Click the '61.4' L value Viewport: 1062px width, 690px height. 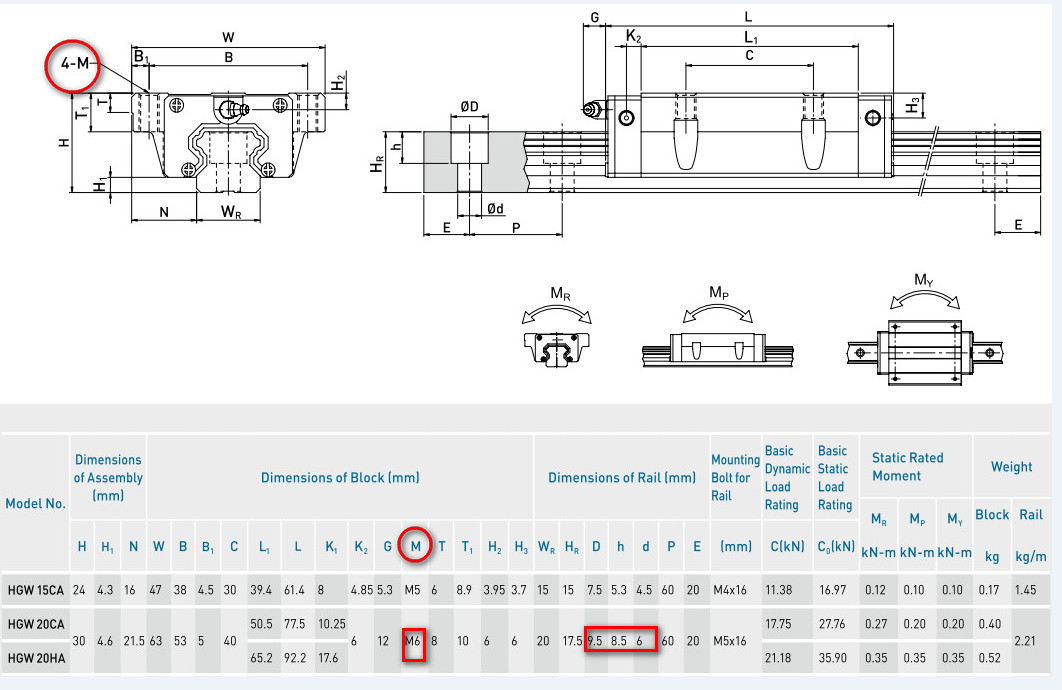pos(294,590)
